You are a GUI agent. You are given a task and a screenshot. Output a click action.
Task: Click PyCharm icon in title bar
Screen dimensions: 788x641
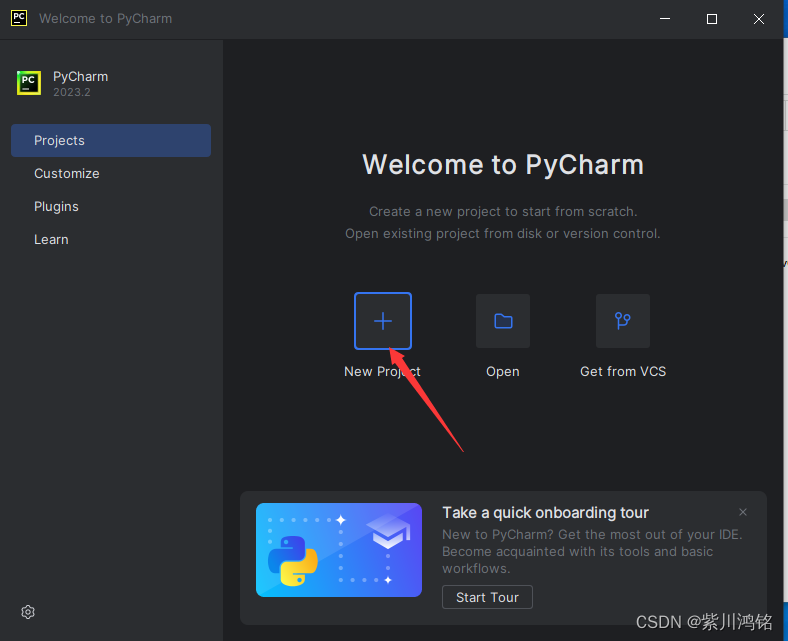[x=19, y=18]
